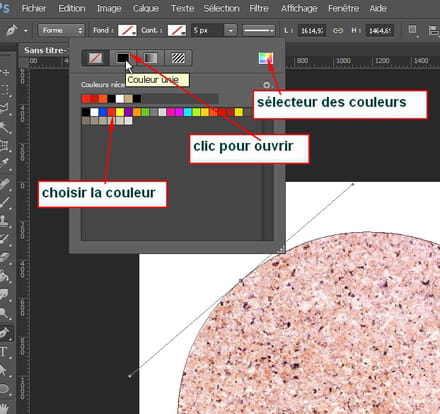Select the Healing Brush tool
The width and height of the screenshot is (440, 414).
click(x=5, y=184)
